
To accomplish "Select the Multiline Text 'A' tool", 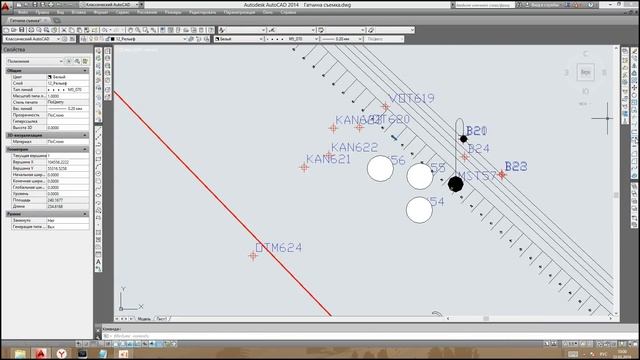I will pyautogui.click(x=98, y=262).
